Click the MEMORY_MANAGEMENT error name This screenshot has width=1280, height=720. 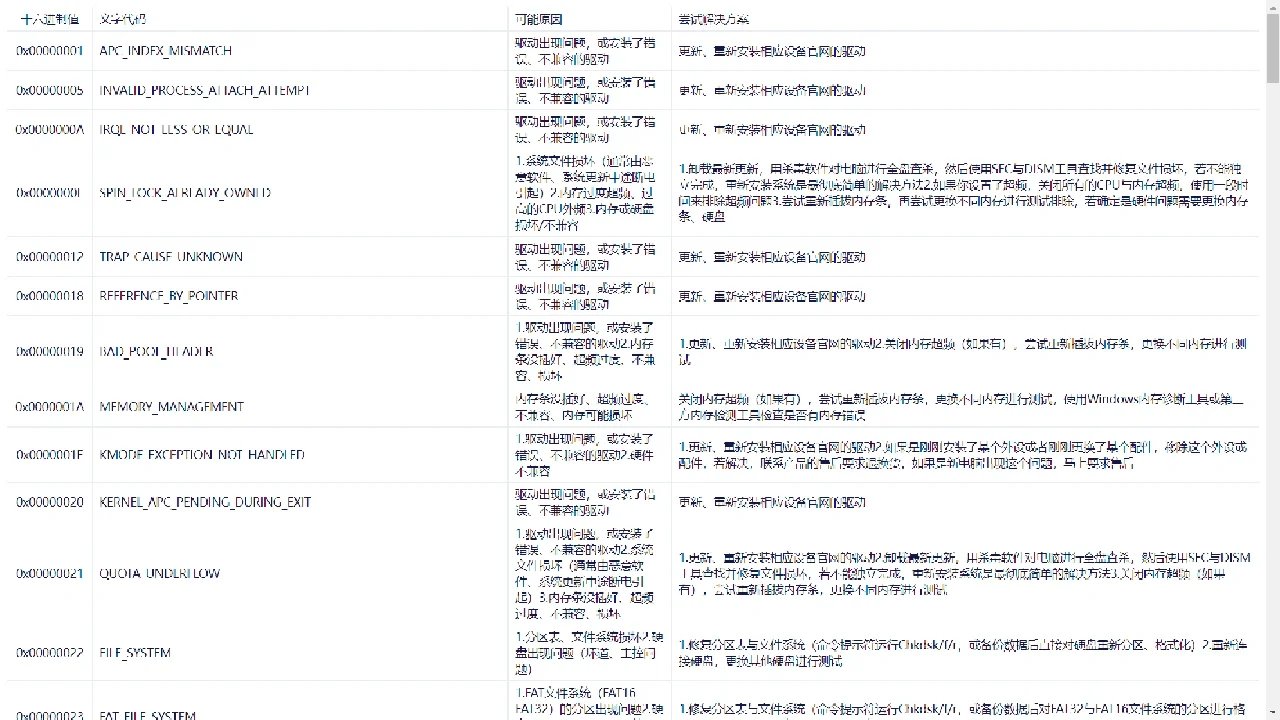(x=170, y=406)
